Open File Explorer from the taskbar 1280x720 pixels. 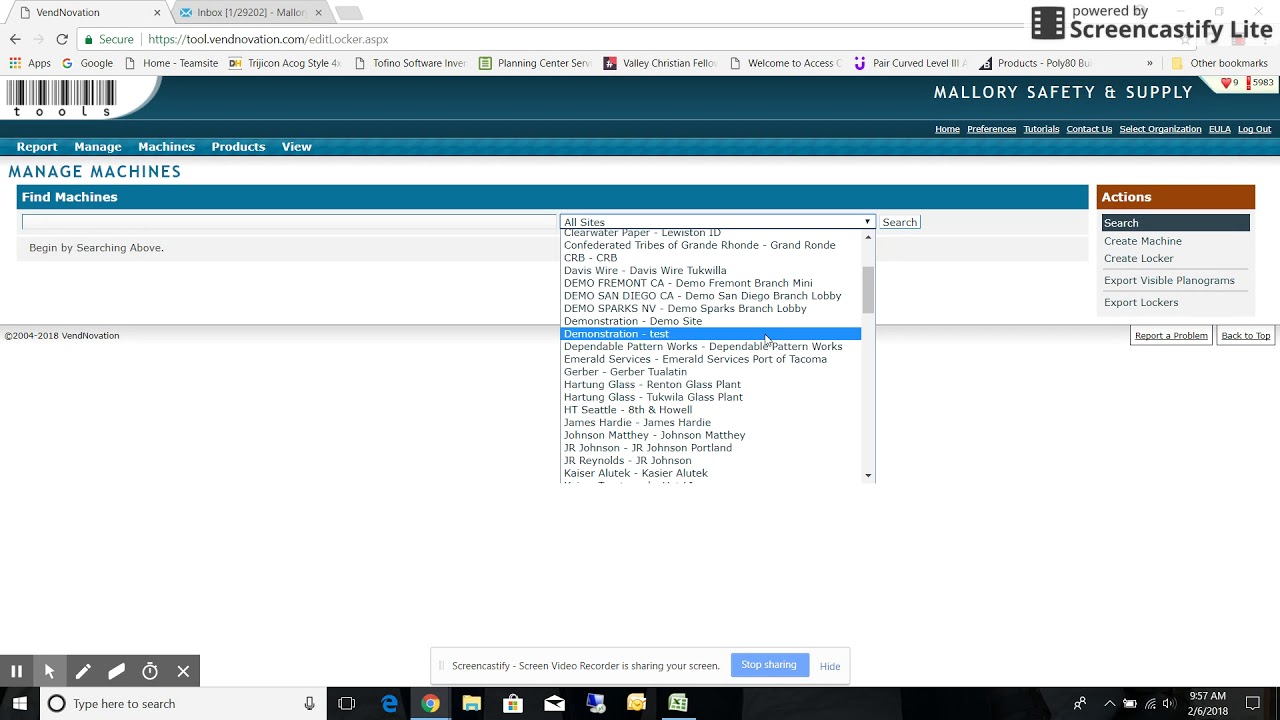[x=472, y=704]
